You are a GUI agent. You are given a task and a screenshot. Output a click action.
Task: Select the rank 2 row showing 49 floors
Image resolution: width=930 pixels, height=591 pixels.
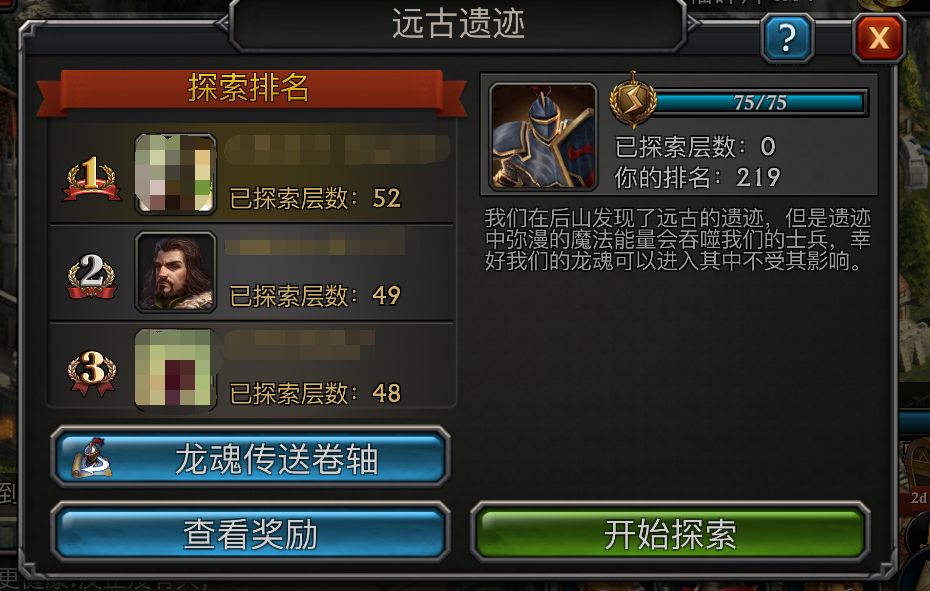(x=251, y=272)
